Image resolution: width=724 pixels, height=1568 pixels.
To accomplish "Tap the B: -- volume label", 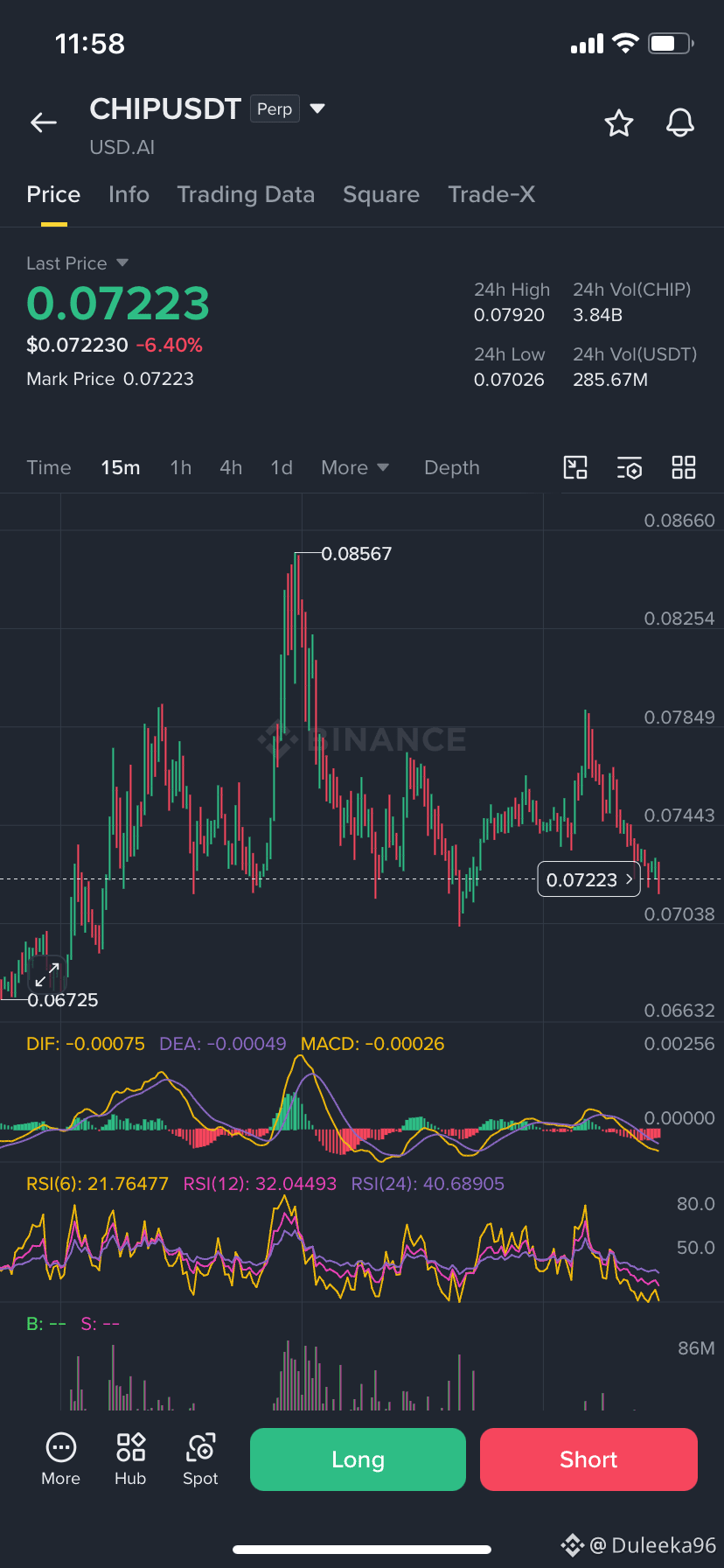I will [x=46, y=1324].
